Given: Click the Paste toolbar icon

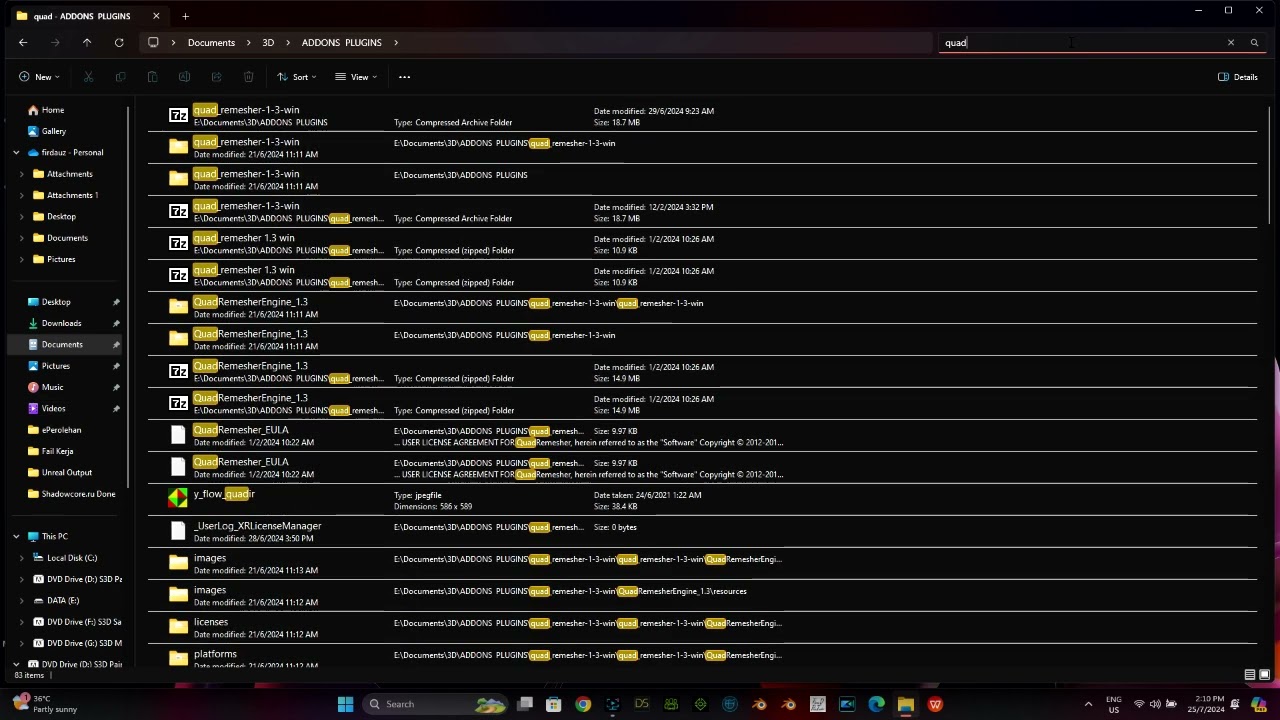Looking at the screenshot, I should (152, 77).
